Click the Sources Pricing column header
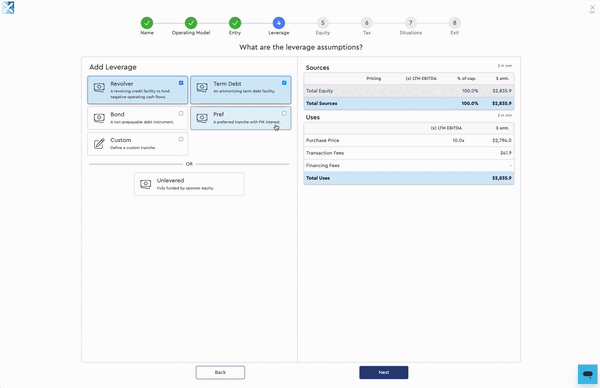 [373, 78]
